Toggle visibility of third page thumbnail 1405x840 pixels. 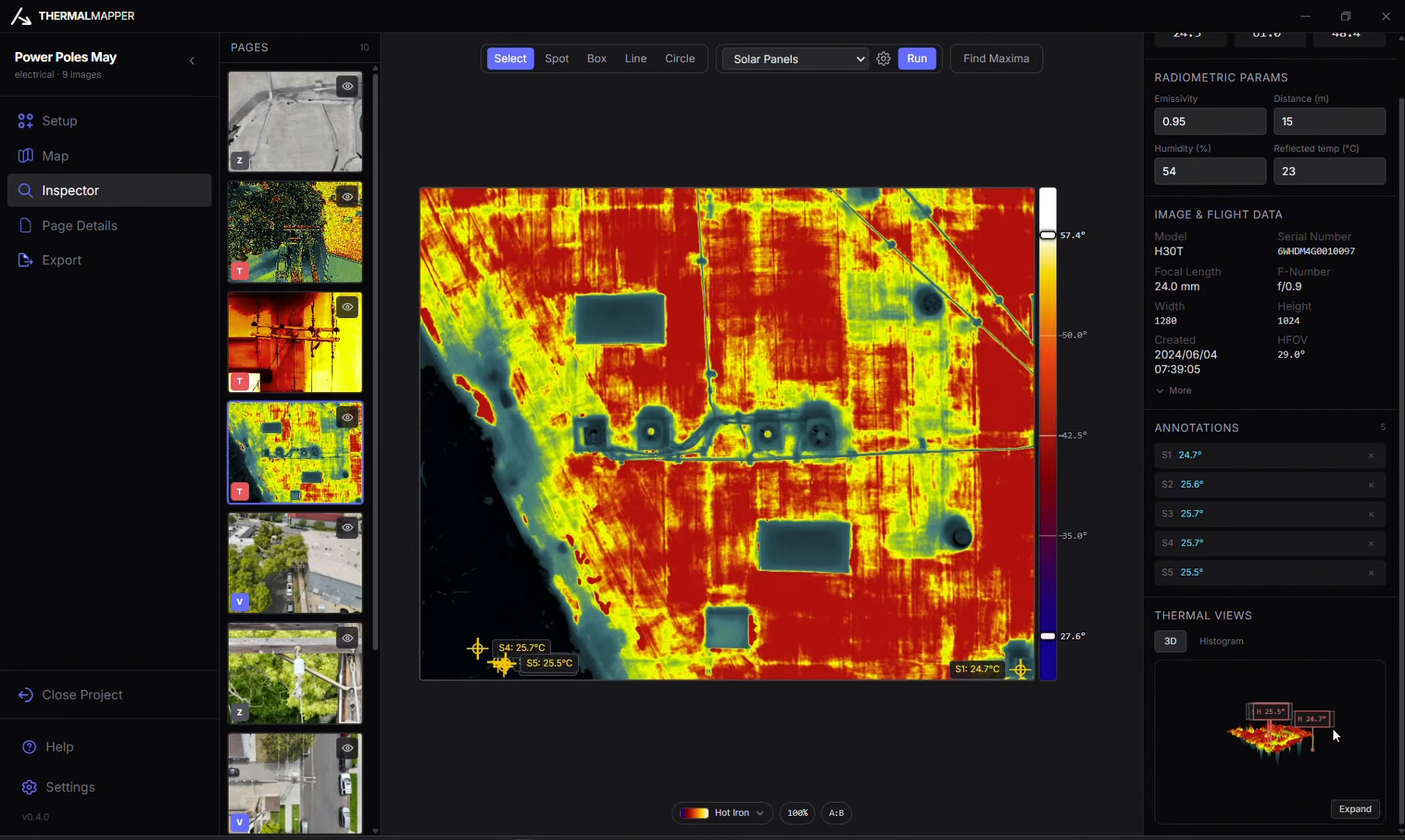[348, 307]
